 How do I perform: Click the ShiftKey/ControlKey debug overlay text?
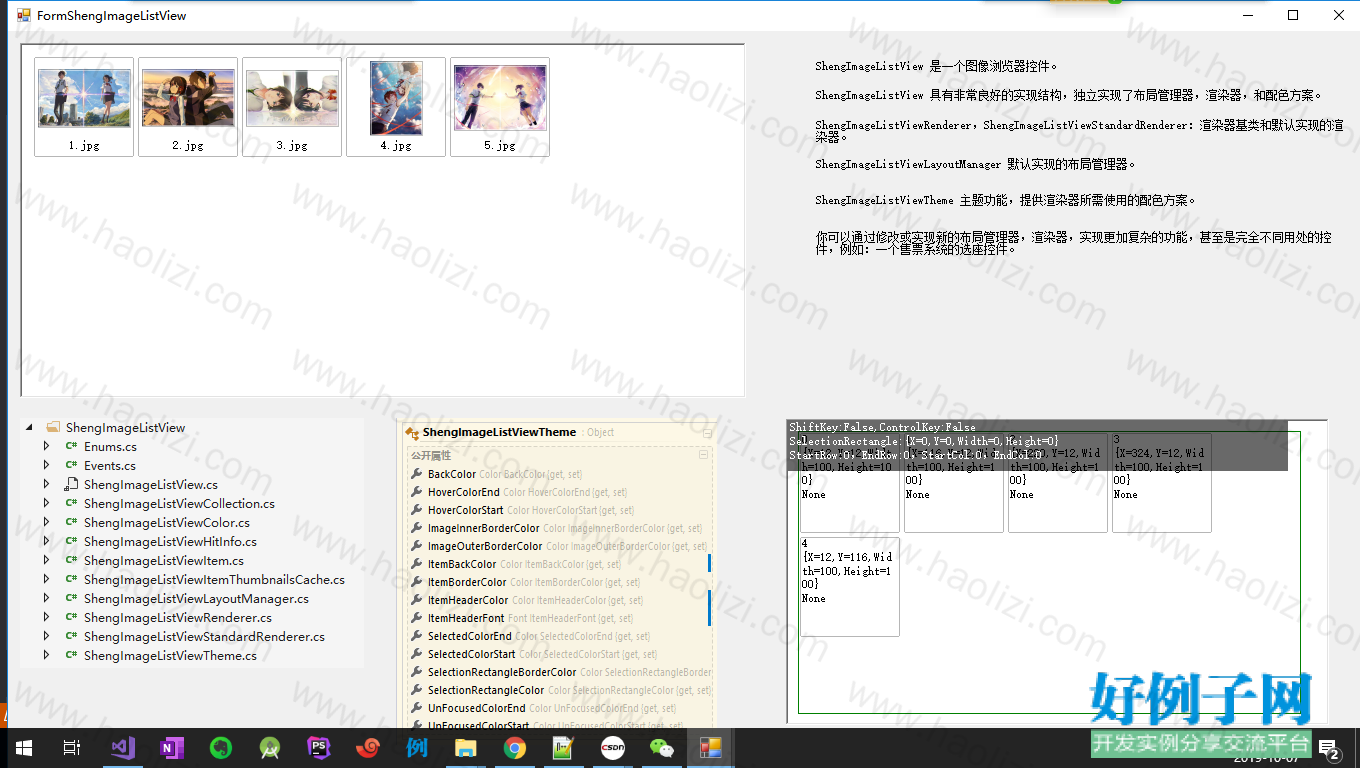tap(882, 427)
